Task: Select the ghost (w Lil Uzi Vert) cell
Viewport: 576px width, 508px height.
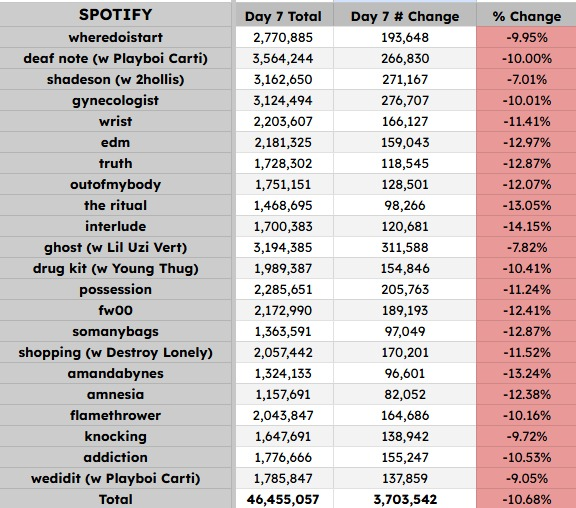Action: tap(115, 247)
